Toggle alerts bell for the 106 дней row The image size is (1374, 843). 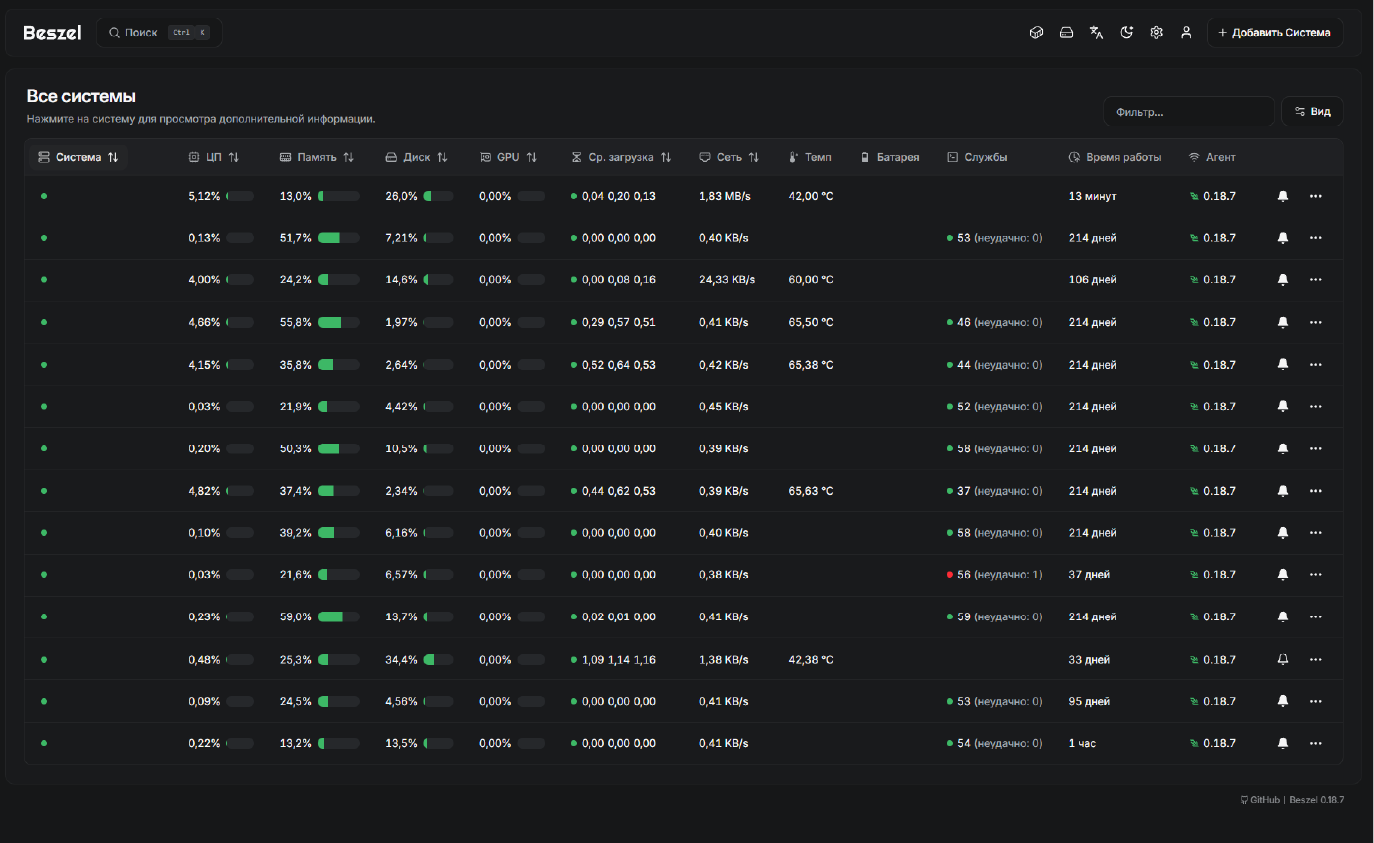[1283, 280]
